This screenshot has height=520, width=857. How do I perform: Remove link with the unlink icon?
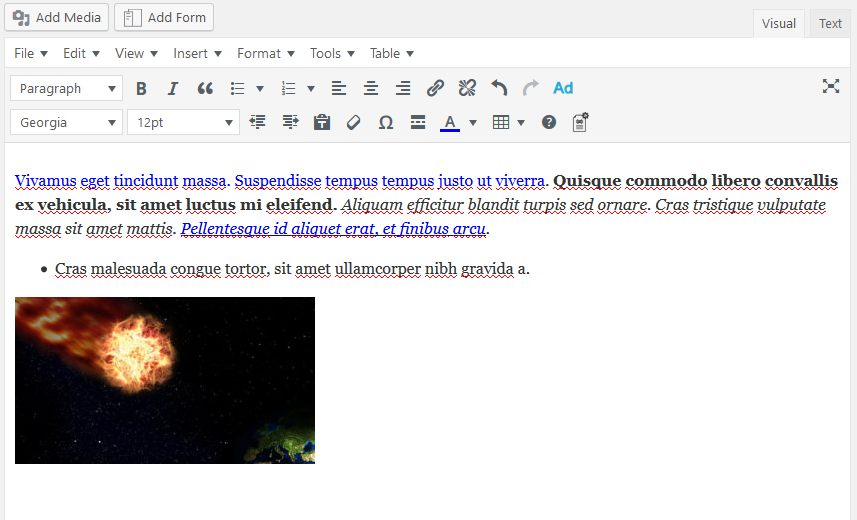click(x=467, y=88)
